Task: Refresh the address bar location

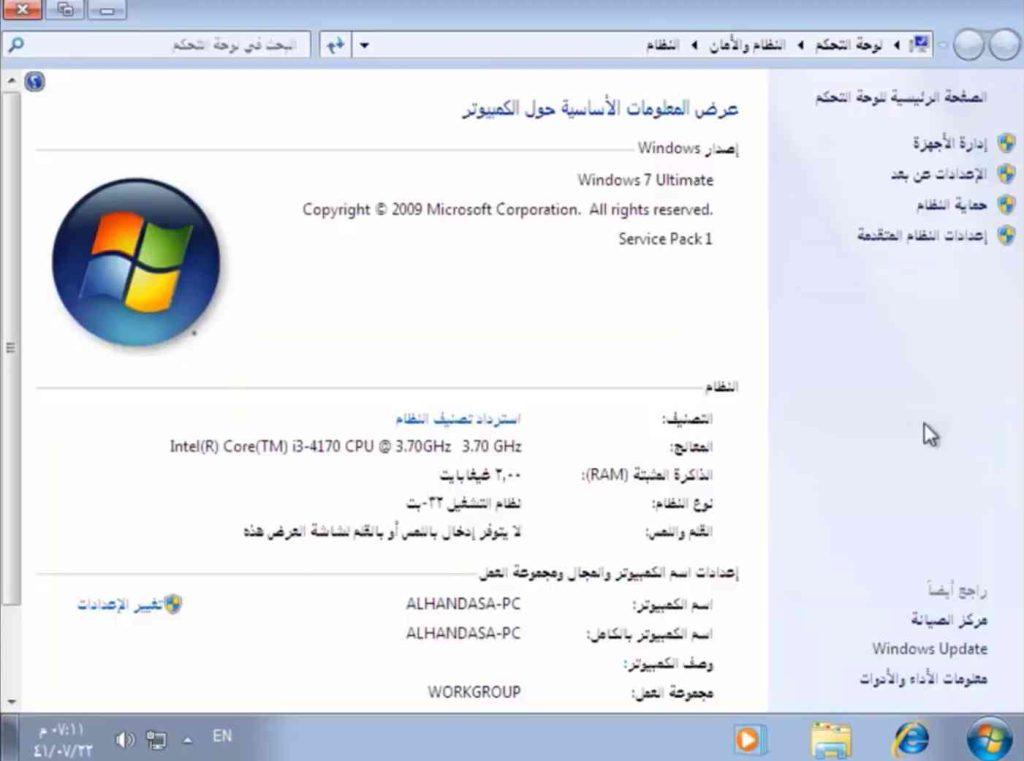Action: click(336, 45)
